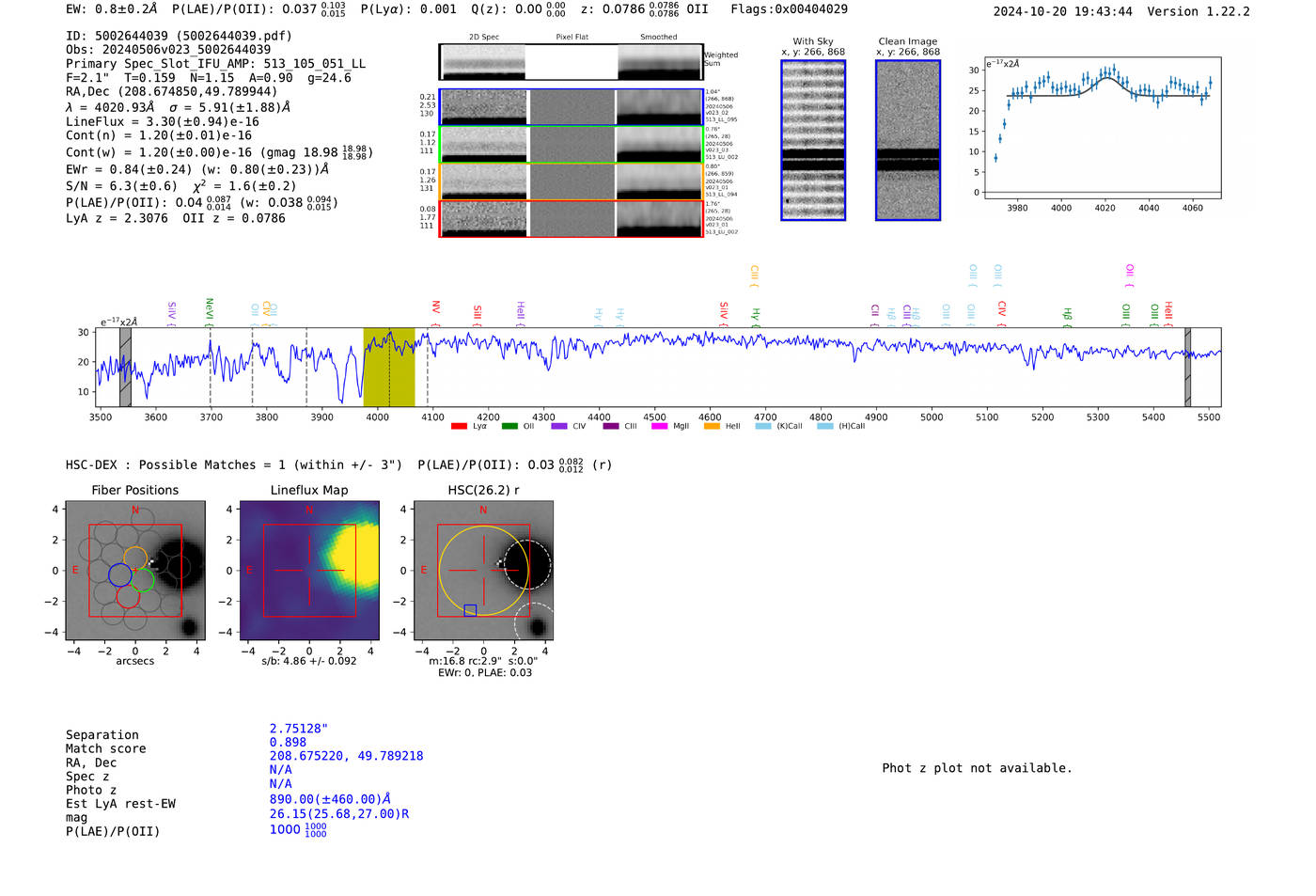
Task: Click the Match score value 0.898
Action: pos(288,742)
